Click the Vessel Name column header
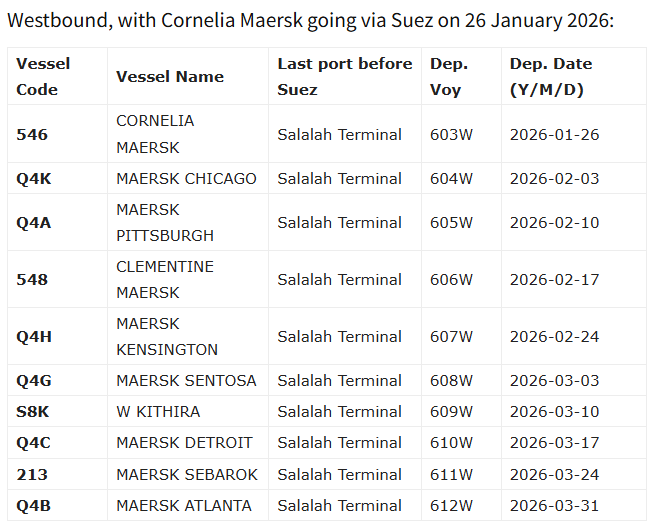This screenshot has width=652, height=527. (170, 76)
